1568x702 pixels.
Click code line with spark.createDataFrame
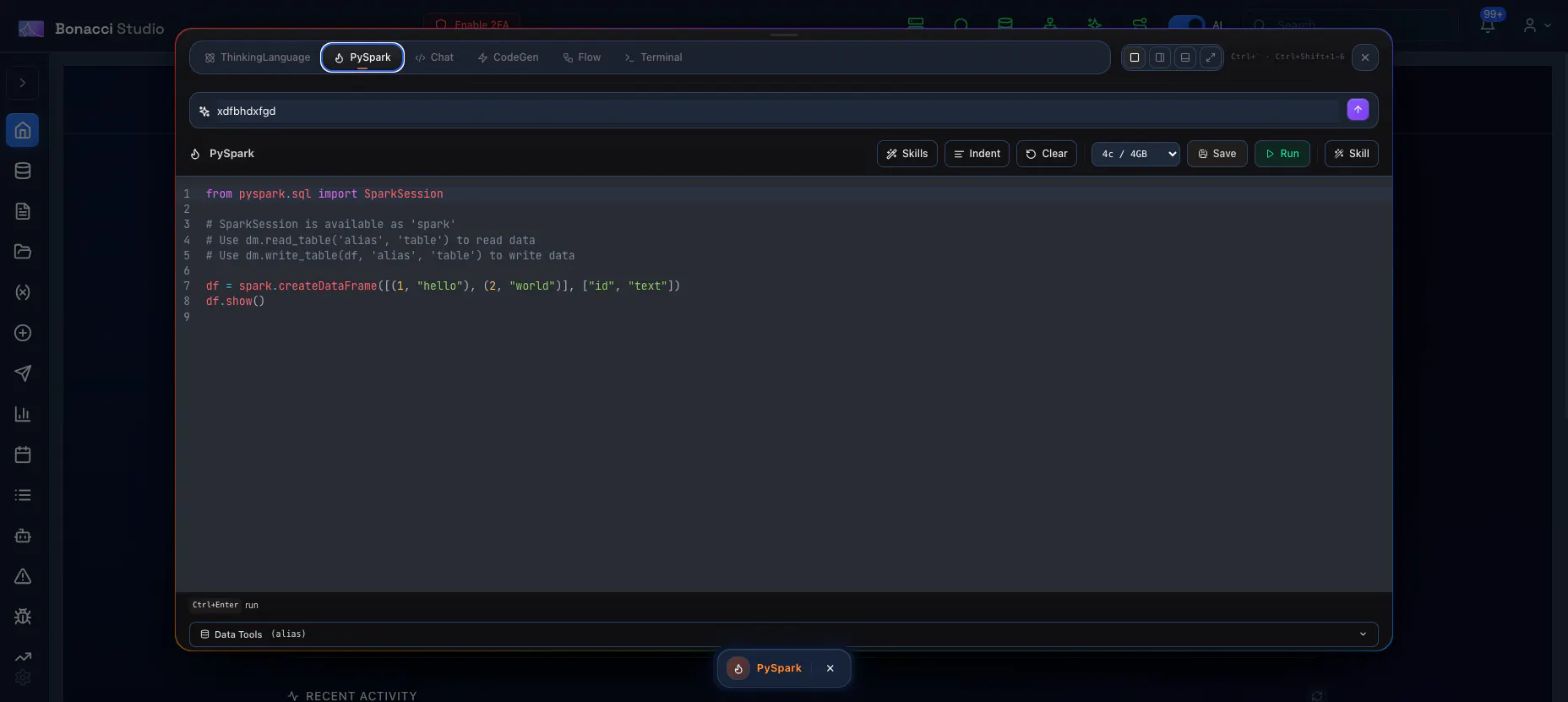click(443, 286)
